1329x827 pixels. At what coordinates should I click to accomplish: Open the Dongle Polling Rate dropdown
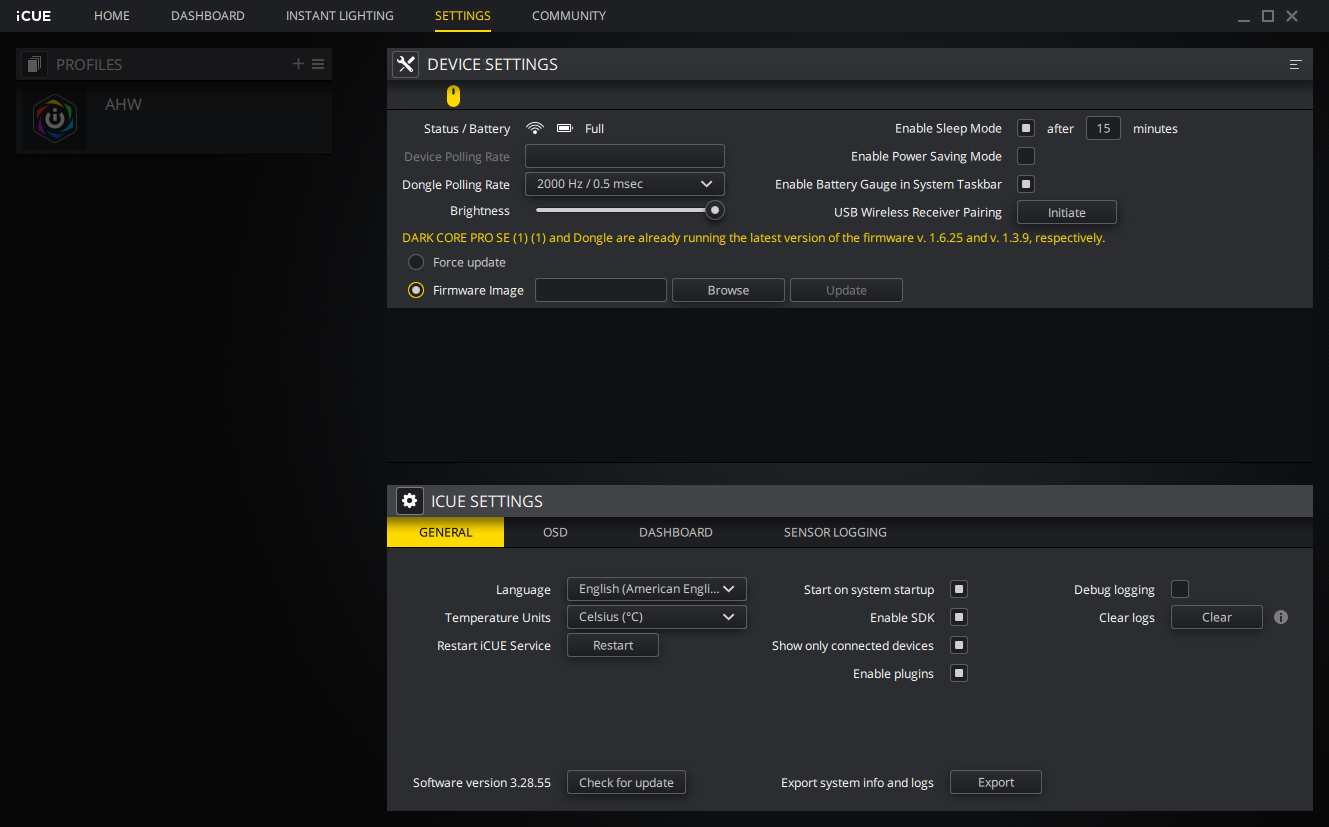pos(625,184)
